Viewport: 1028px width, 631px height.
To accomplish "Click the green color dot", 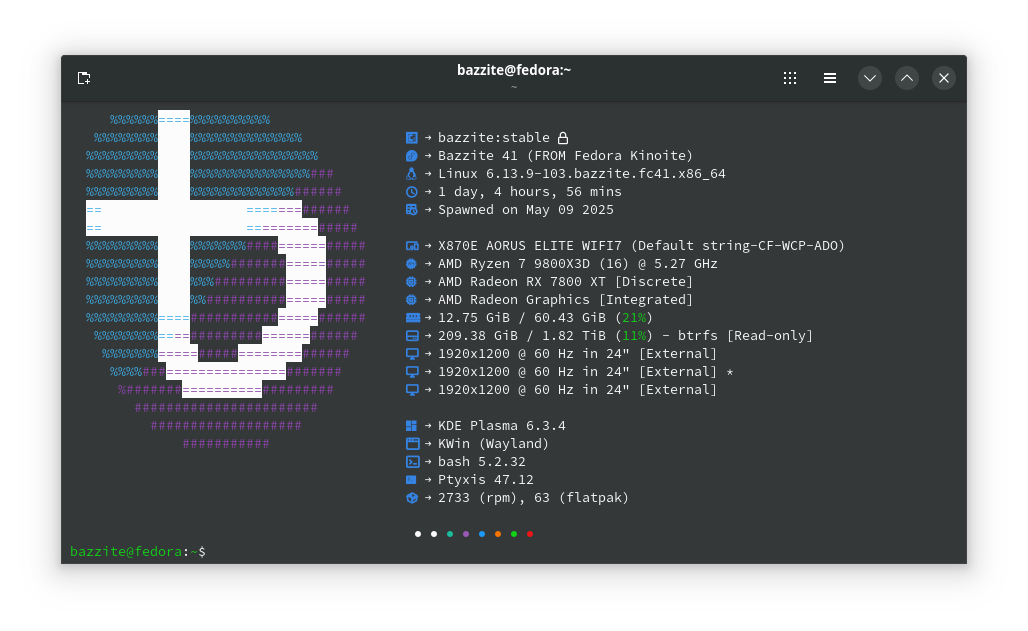I will 514,534.
